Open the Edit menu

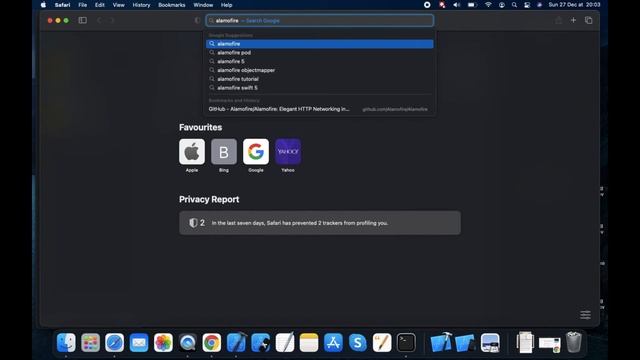pyautogui.click(x=100, y=5)
